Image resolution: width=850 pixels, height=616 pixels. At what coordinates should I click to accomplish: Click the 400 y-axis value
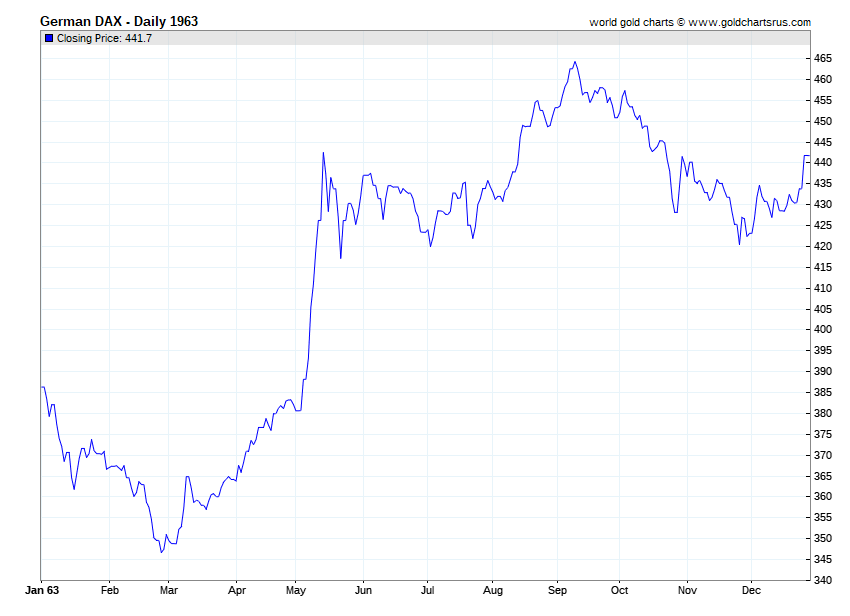coord(822,329)
